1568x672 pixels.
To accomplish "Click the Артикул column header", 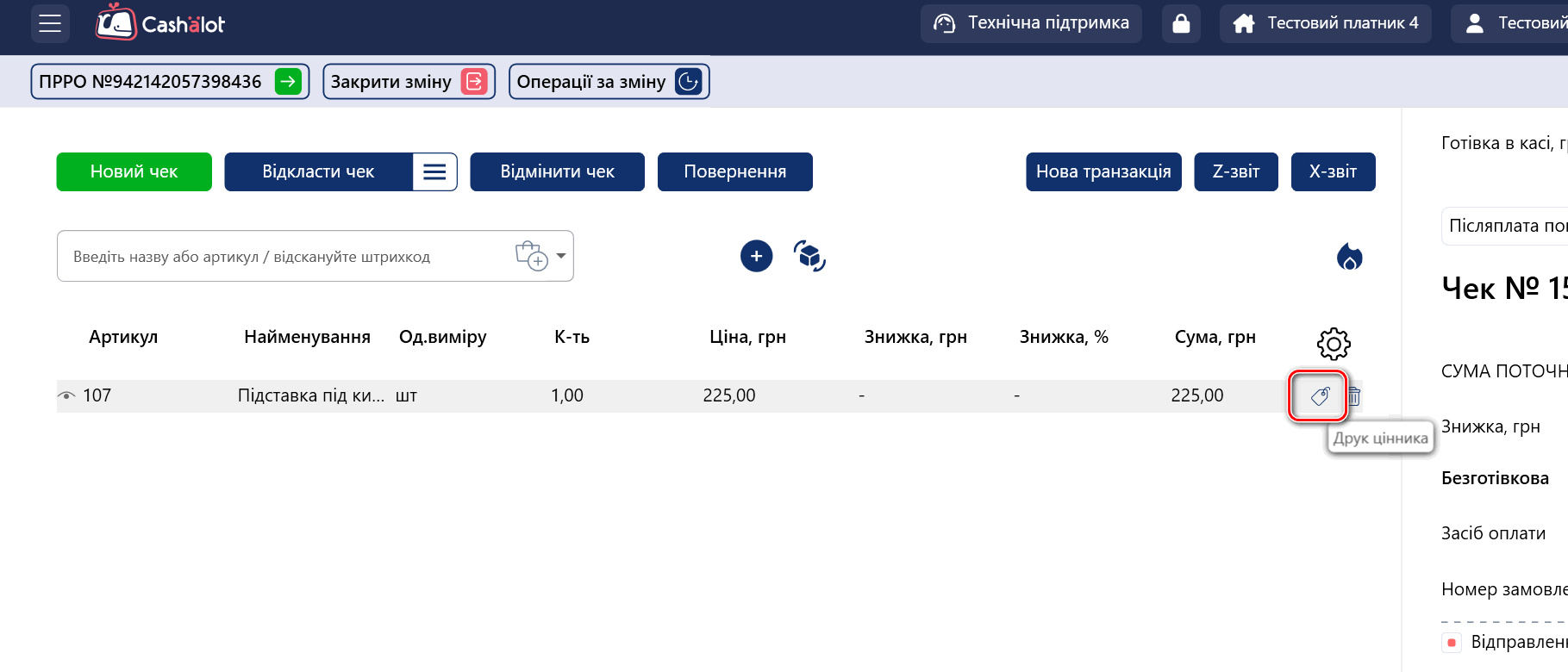I will point(123,337).
